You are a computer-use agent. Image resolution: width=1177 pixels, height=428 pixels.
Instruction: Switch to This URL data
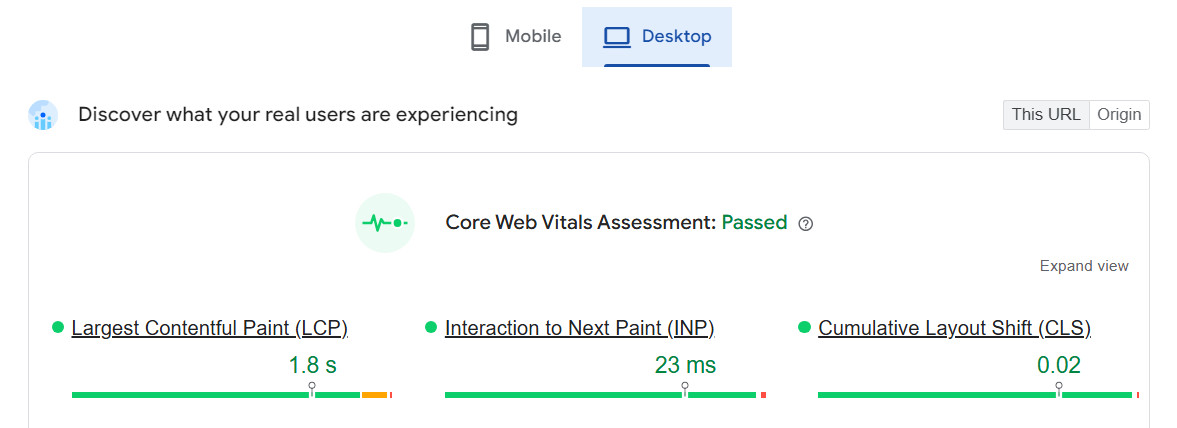click(x=1045, y=115)
